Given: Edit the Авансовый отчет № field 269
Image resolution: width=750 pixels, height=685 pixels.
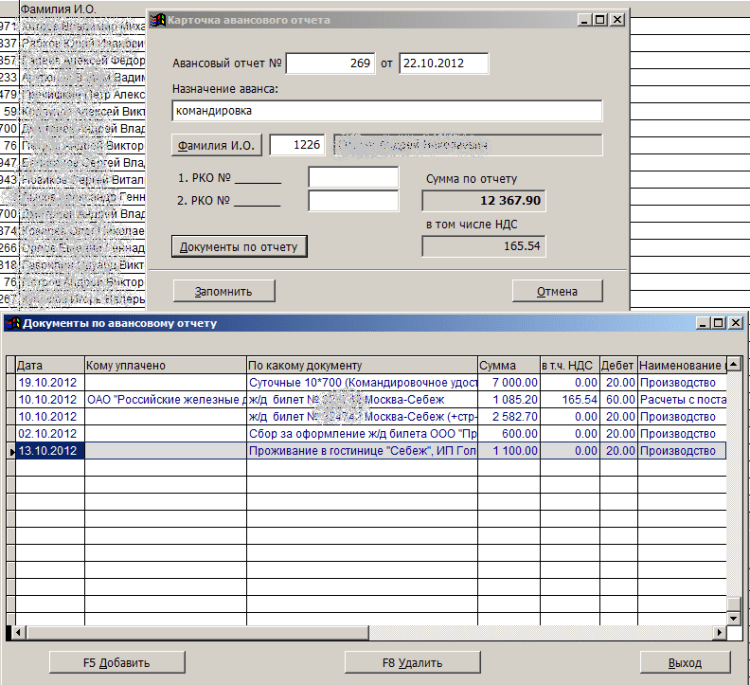Looking at the screenshot, I should coord(330,63).
